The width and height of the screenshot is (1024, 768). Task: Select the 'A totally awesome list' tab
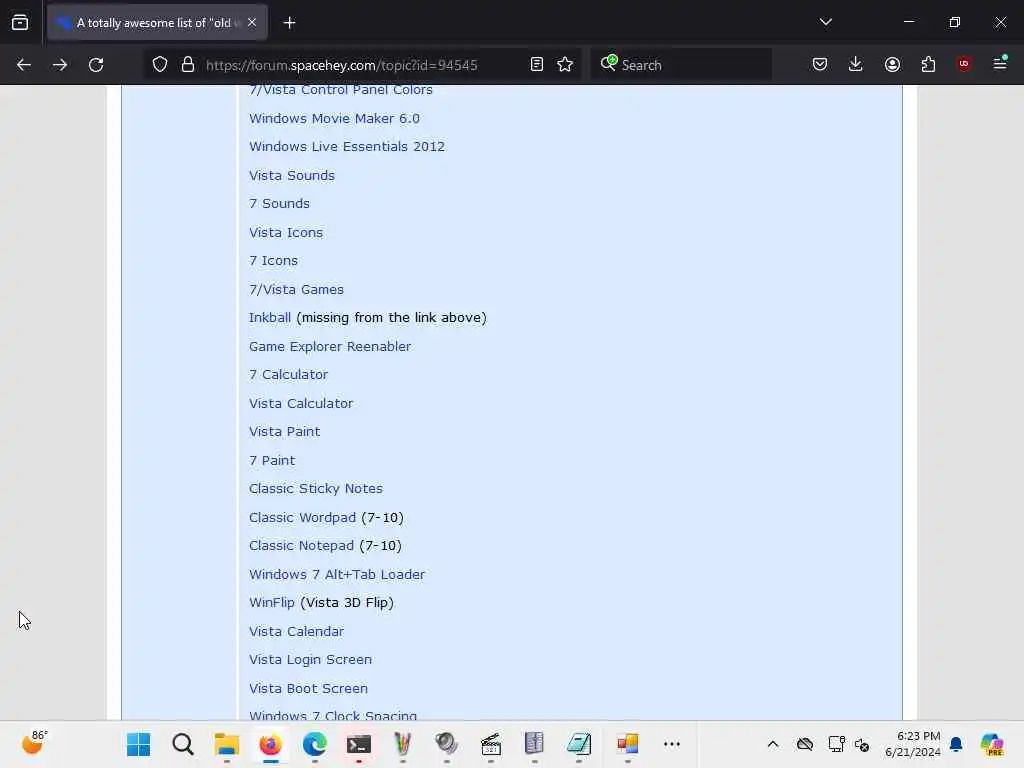click(157, 23)
